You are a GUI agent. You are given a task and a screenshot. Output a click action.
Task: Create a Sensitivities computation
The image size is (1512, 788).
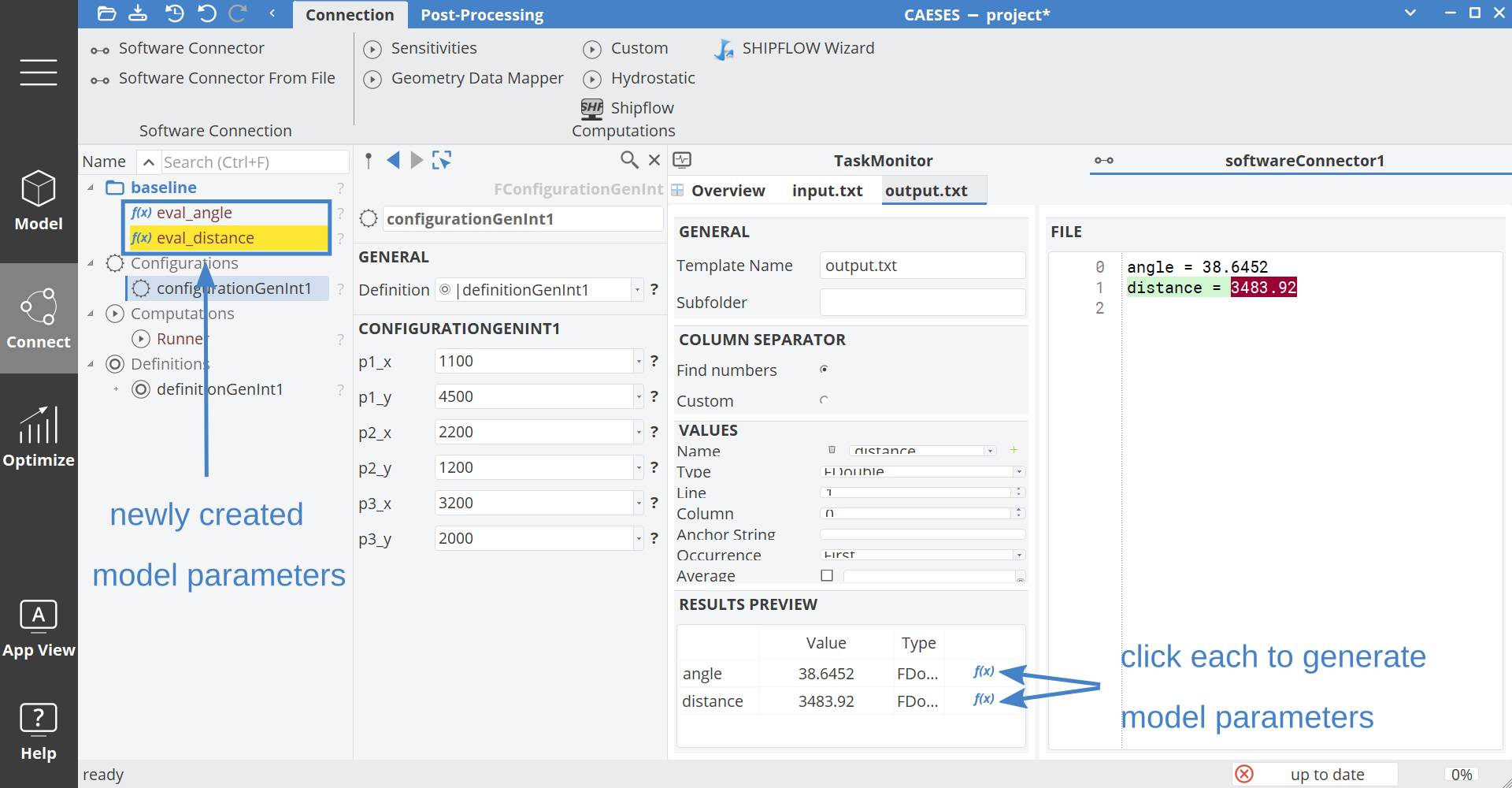421,49
